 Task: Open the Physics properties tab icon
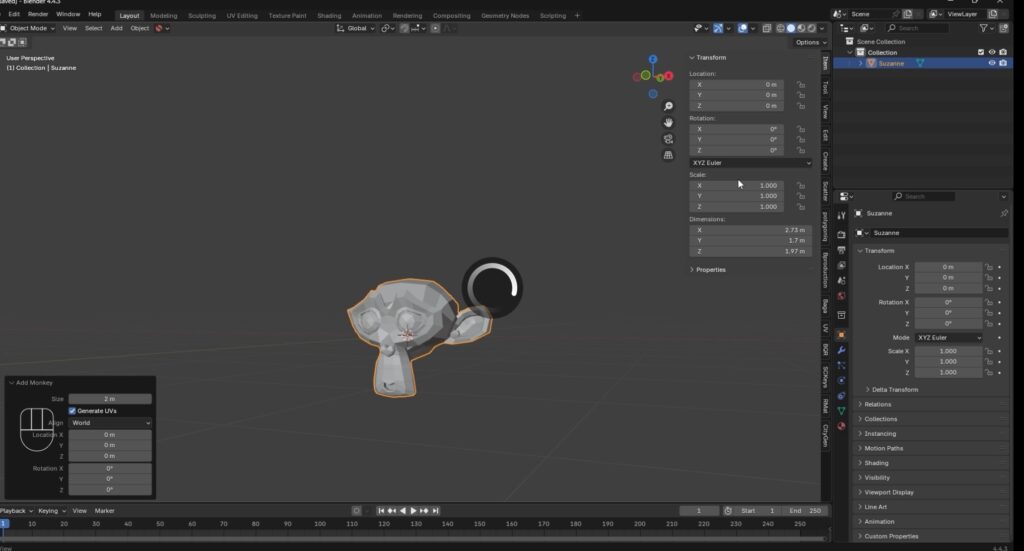pyautogui.click(x=841, y=380)
